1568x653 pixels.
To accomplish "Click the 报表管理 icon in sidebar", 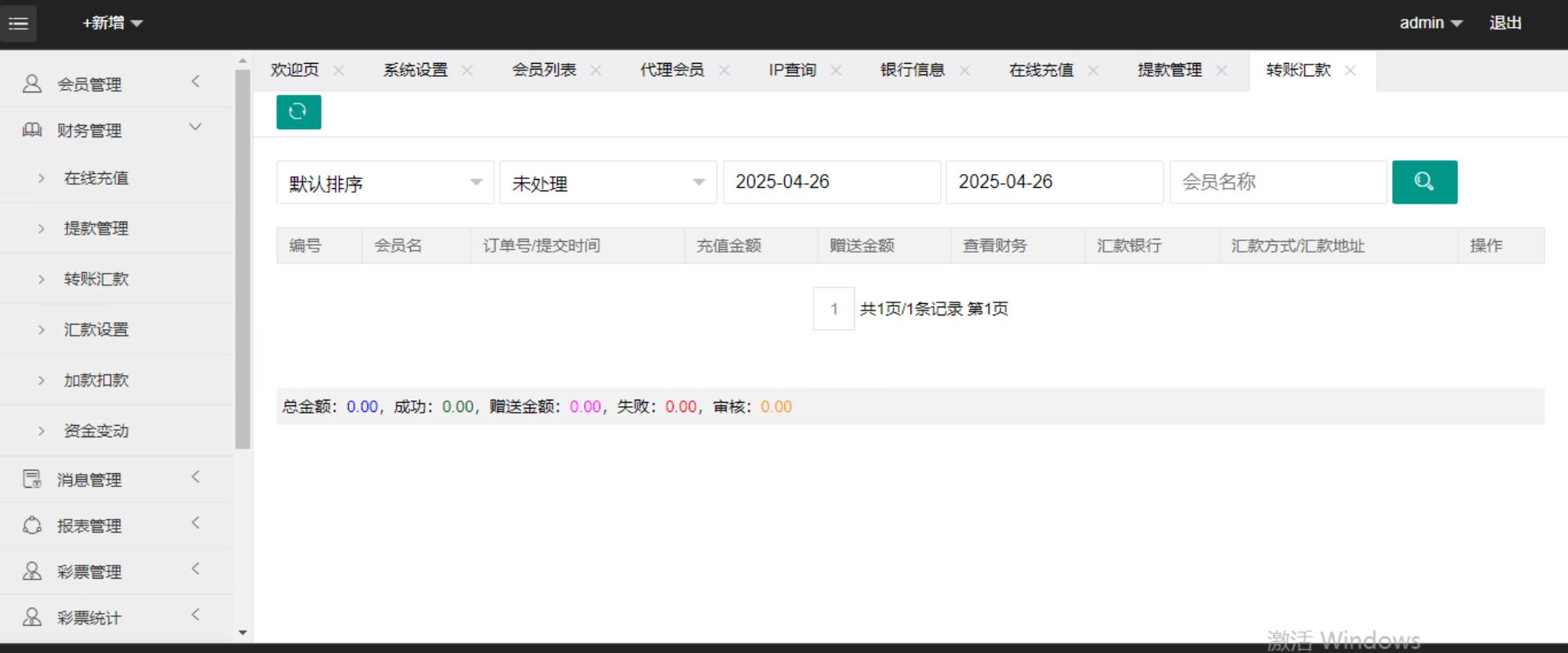I will pyautogui.click(x=32, y=526).
